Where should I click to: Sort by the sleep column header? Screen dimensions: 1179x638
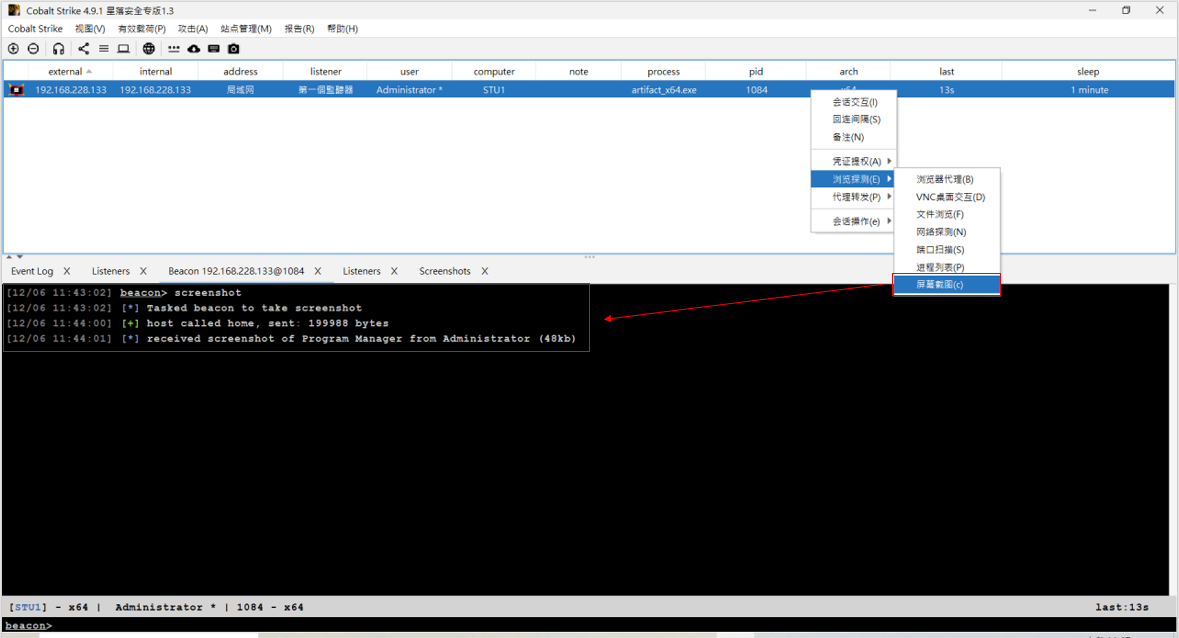coord(1088,71)
